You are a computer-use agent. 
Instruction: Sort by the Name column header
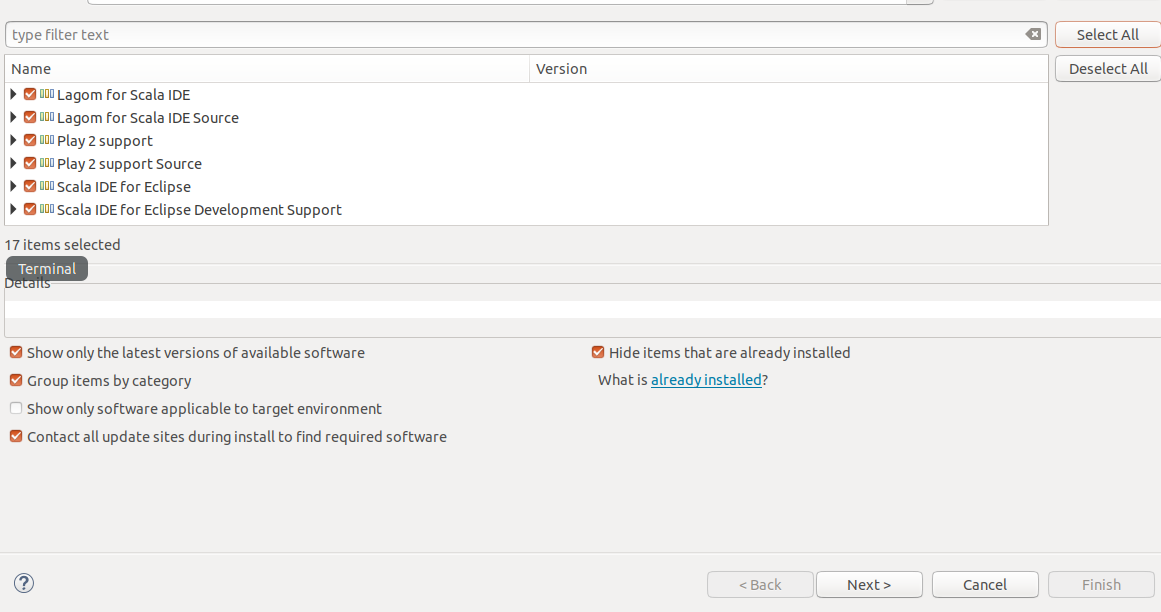coord(267,69)
